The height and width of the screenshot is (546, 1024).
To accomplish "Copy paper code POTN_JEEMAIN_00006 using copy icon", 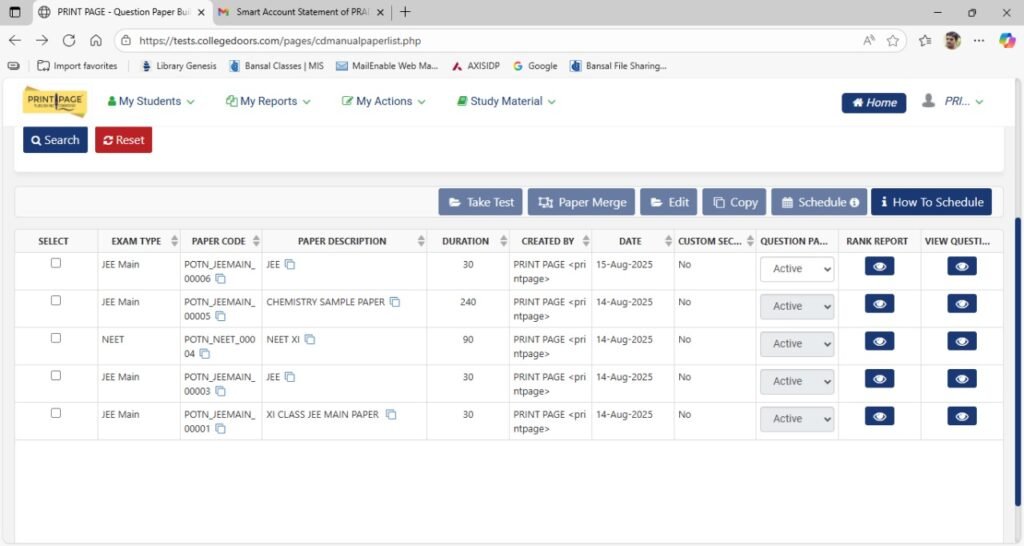I will click(x=219, y=279).
